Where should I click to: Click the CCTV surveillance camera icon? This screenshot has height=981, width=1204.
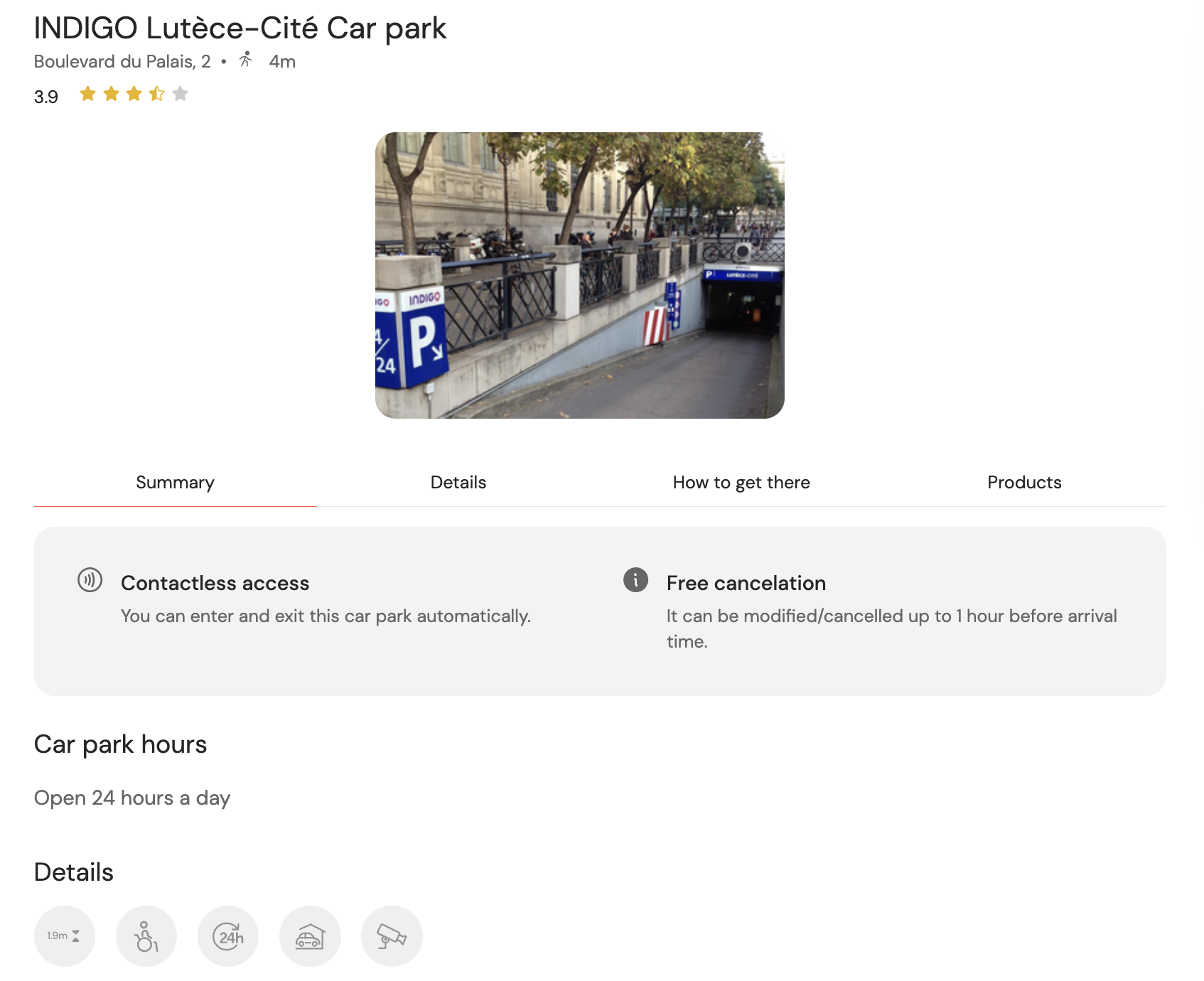tap(392, 936)
